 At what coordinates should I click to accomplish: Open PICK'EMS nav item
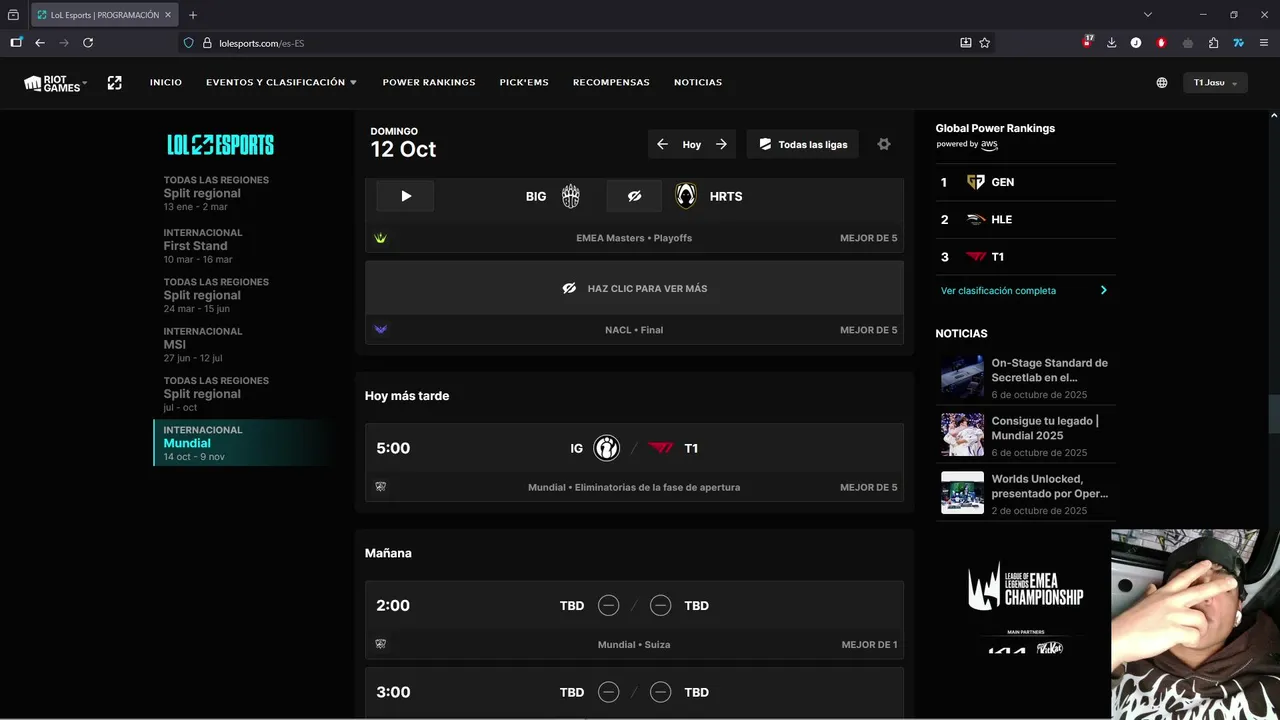[524, 82]
